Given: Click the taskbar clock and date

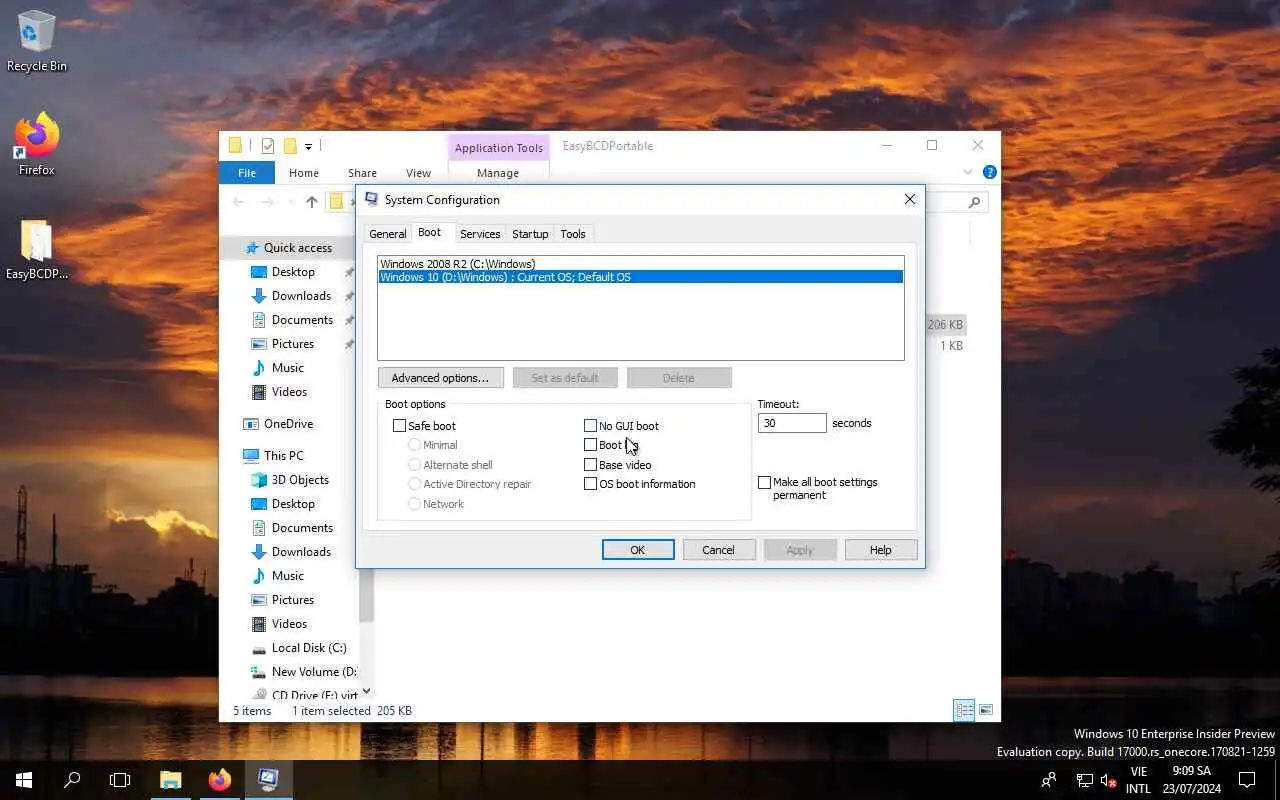Looking at the screenshot, I should pyautogui.click(x=1192, y=780).
